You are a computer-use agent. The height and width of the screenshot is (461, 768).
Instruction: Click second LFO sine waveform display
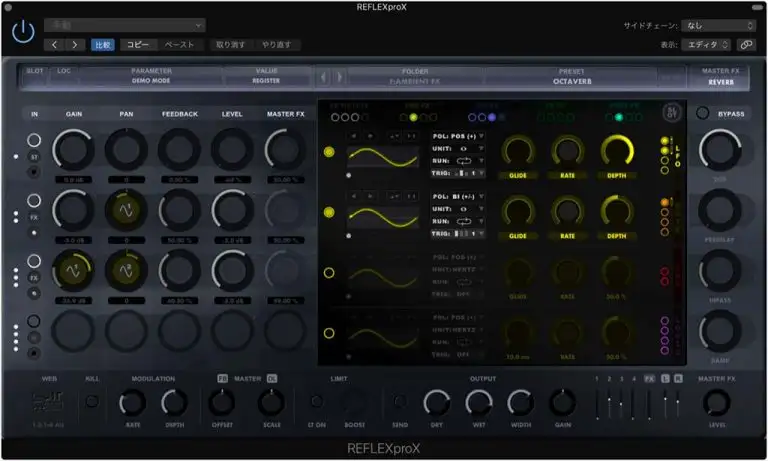pyautogui.click(x=383, y=218)
